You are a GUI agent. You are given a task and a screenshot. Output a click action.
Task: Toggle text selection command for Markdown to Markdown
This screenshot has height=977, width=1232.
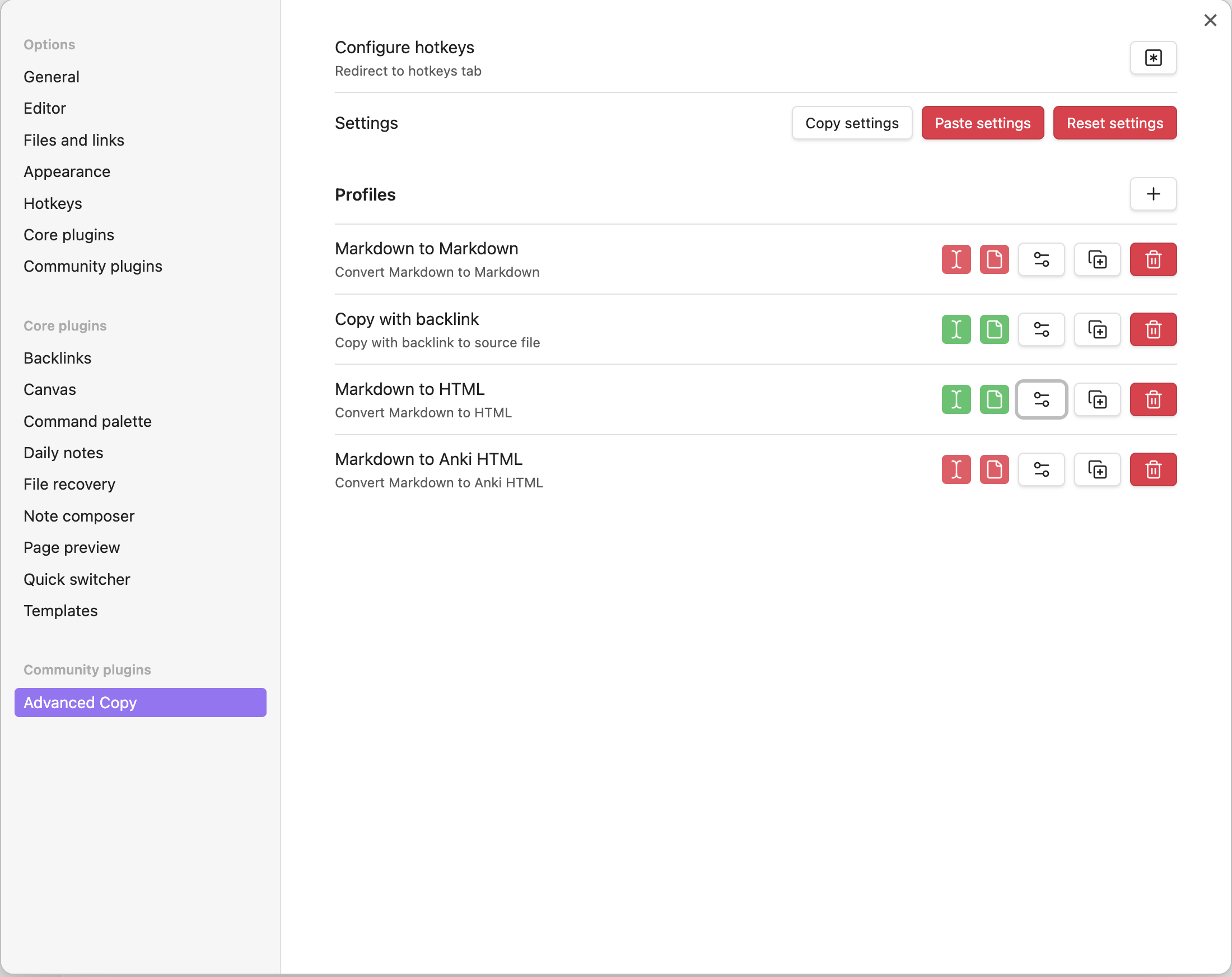coord(955,259)
